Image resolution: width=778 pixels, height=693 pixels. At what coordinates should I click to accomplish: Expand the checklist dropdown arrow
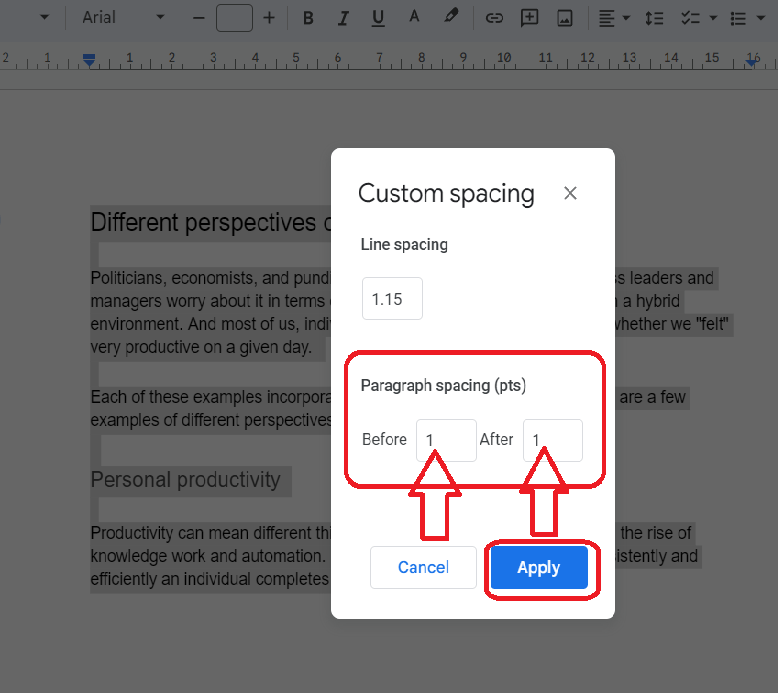click(x=713, y=18)
